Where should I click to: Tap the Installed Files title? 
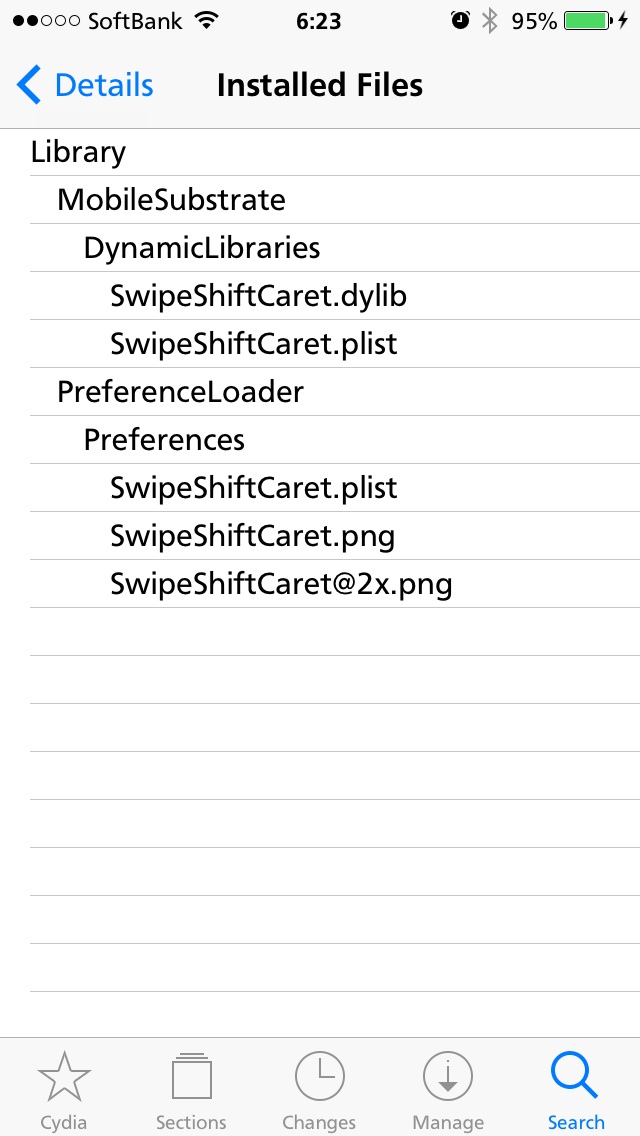point(320,85)
